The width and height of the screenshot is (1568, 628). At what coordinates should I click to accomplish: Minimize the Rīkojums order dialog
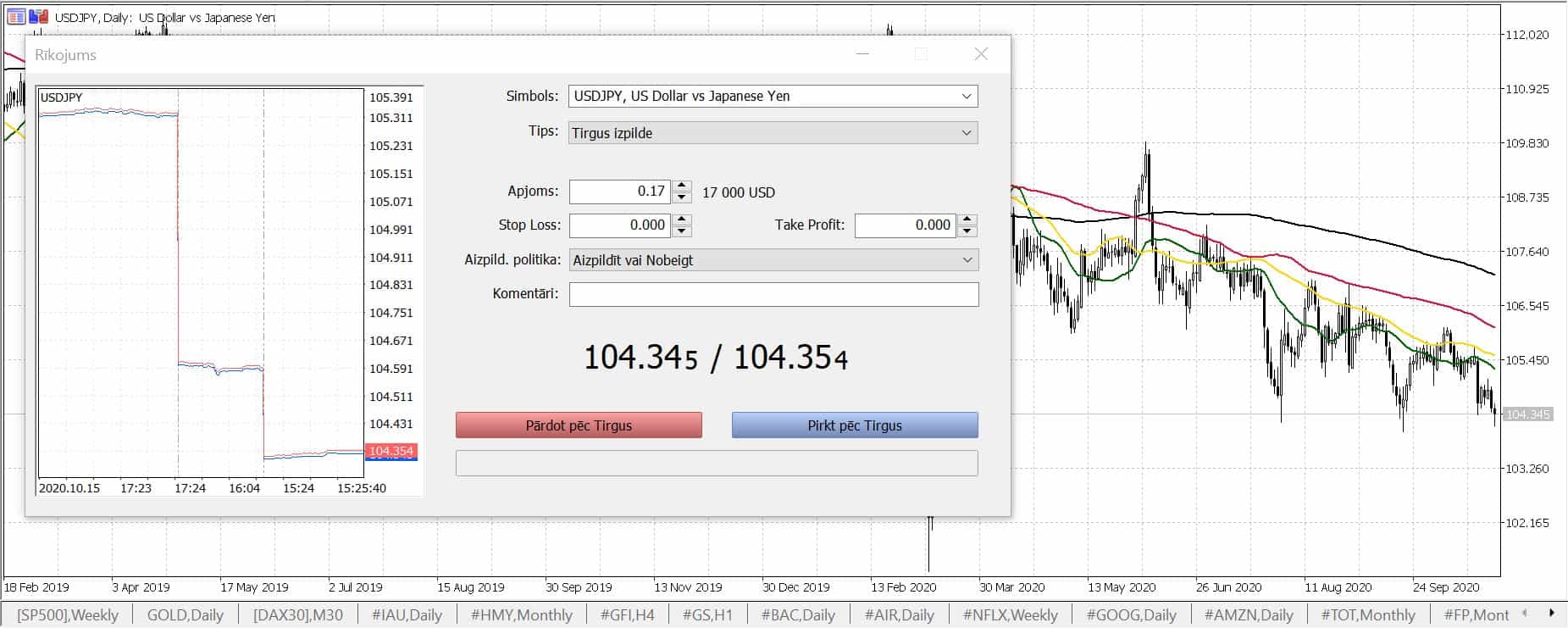click(x=863, y=54)
